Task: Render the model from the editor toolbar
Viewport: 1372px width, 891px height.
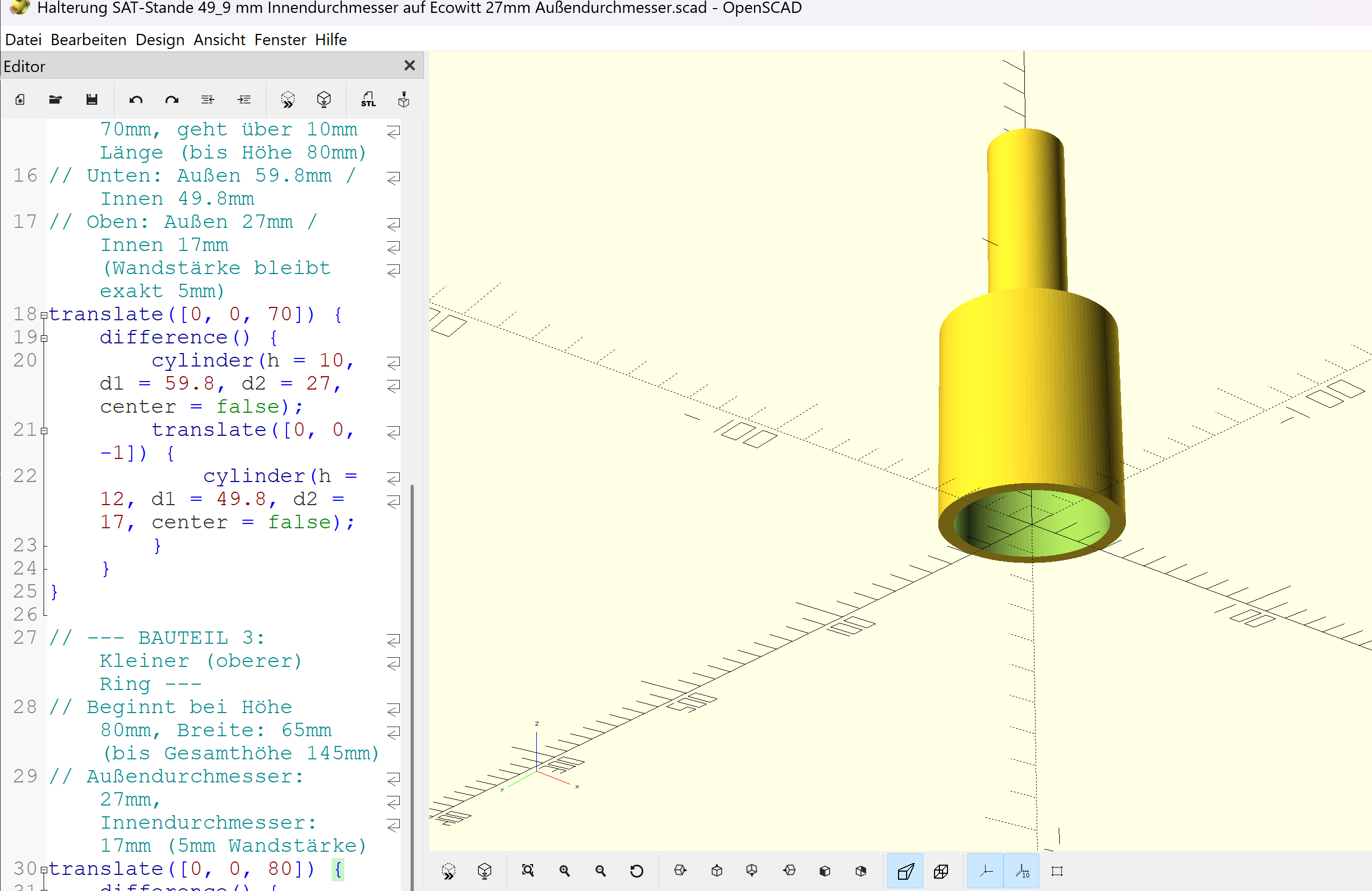Action: pyautogui.click(x=324, y=99)
